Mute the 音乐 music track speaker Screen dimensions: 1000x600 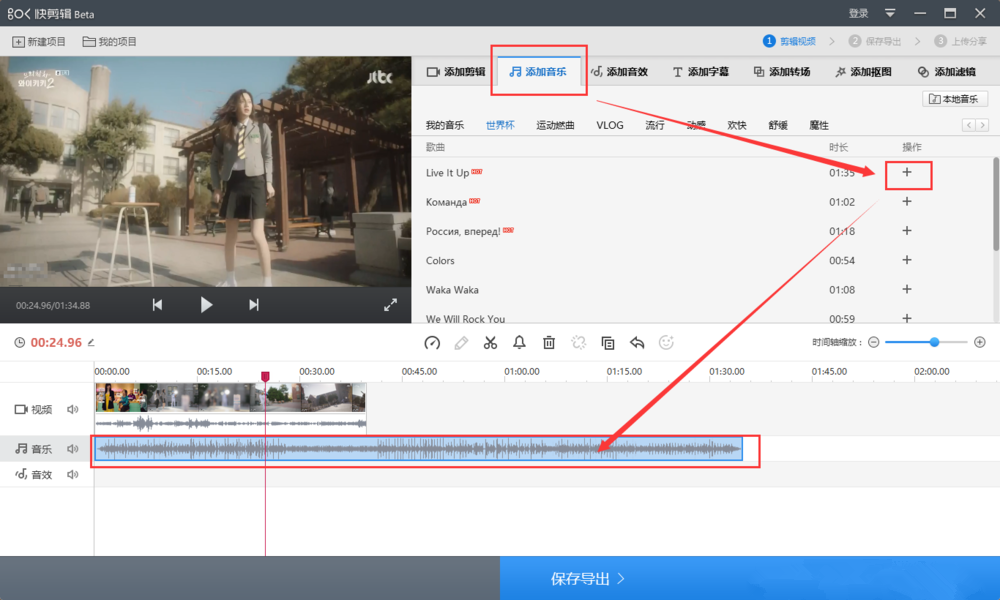pyautogui.click(x=73, y=449)
